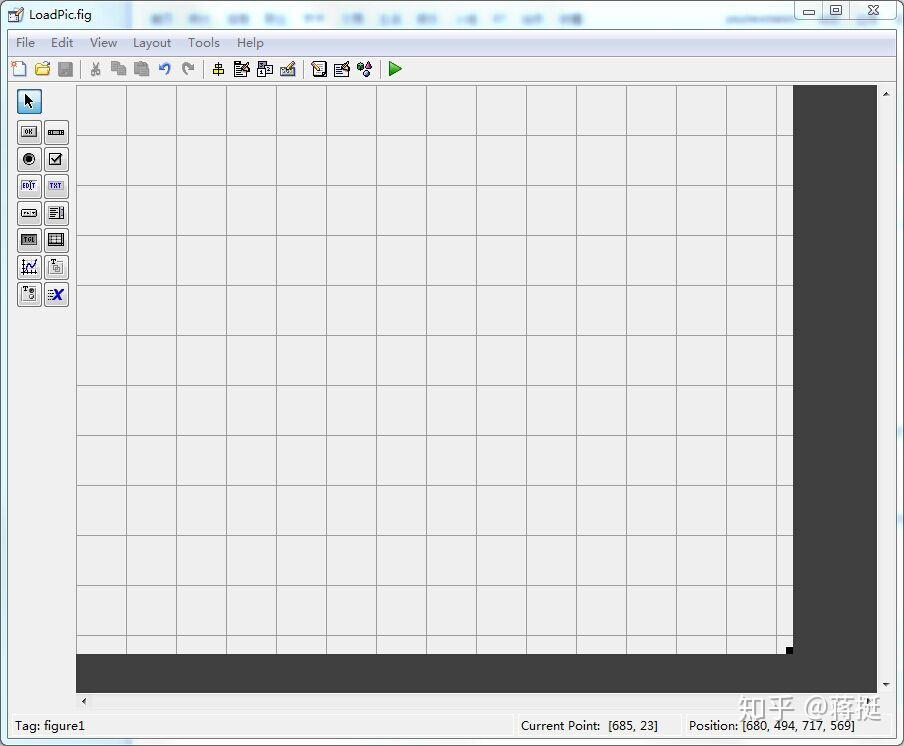Open the Layout menu
This screenshot has height=746, width=904.
[x=152, y=43]
